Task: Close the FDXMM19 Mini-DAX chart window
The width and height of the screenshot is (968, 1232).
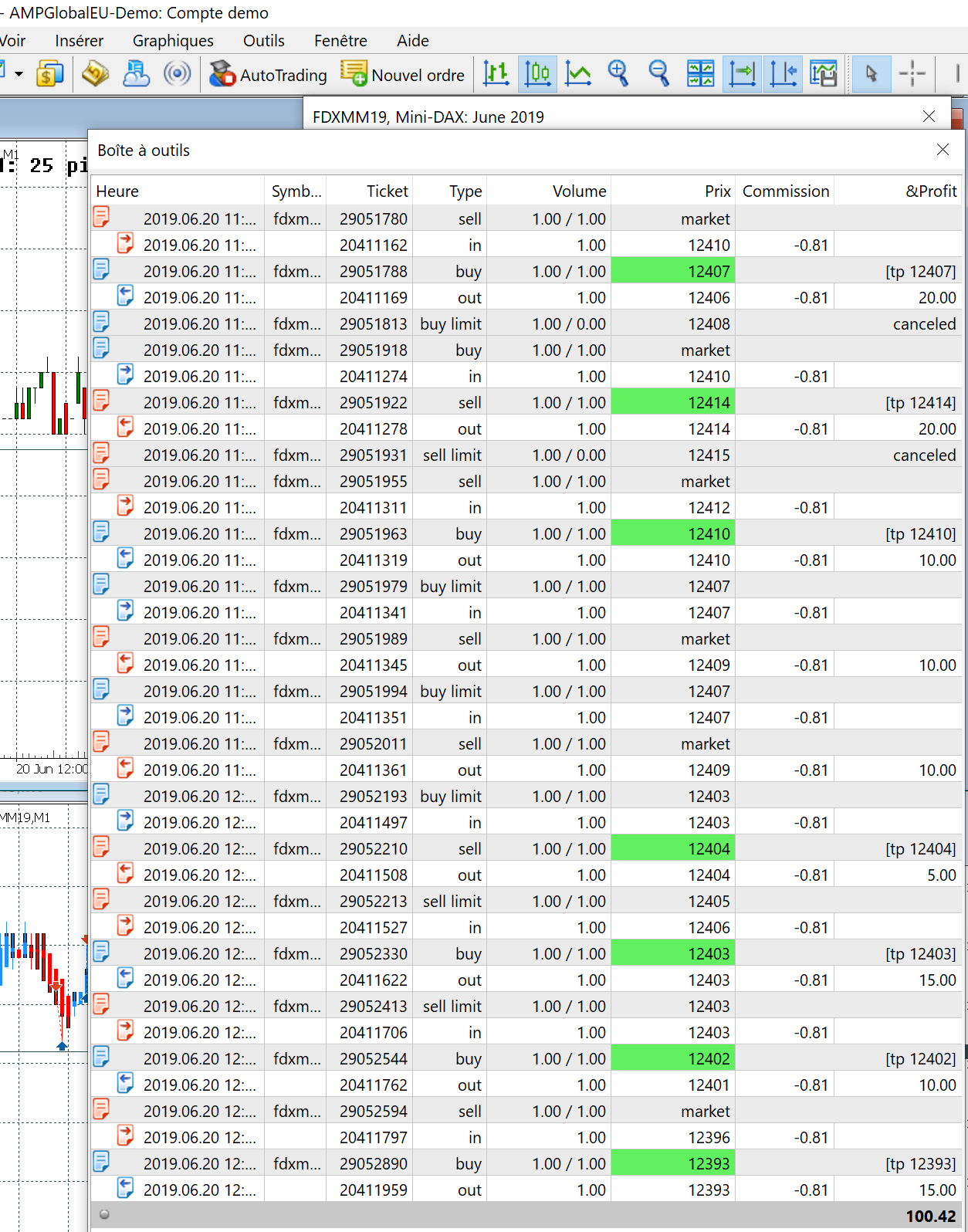Action: coord(929,117)
